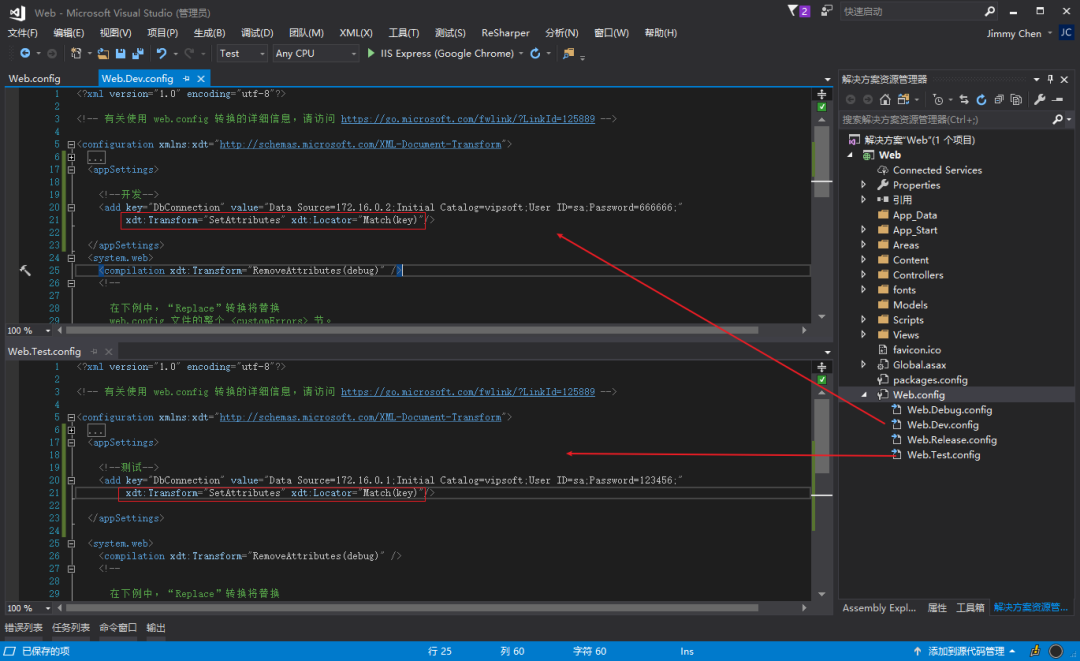This screenshot has height=661, width=1080.
Task: Click the Solution Explorer search field
Action: 945,120
